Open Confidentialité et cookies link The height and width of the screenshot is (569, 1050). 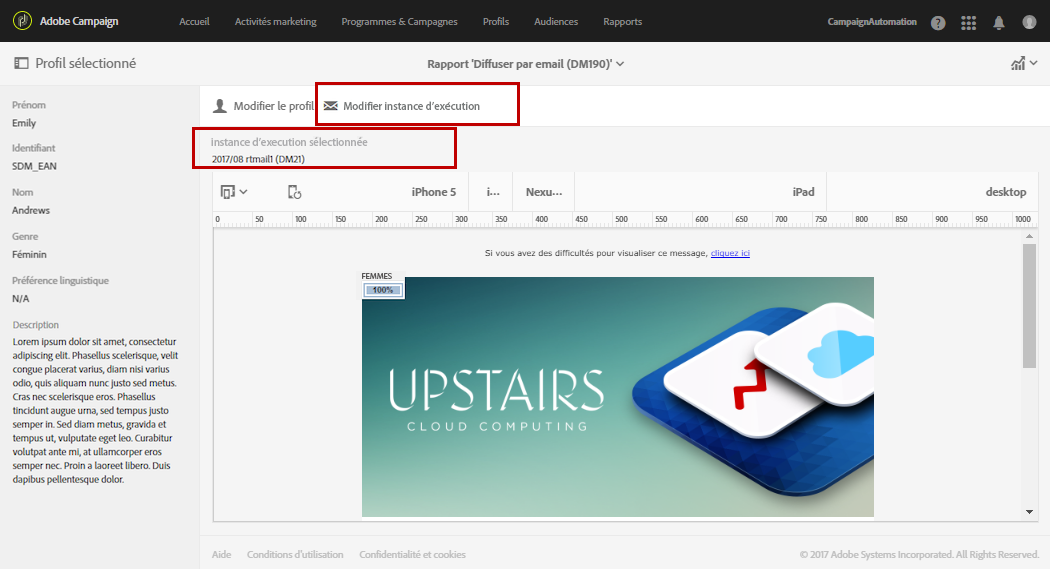[412, 554]
